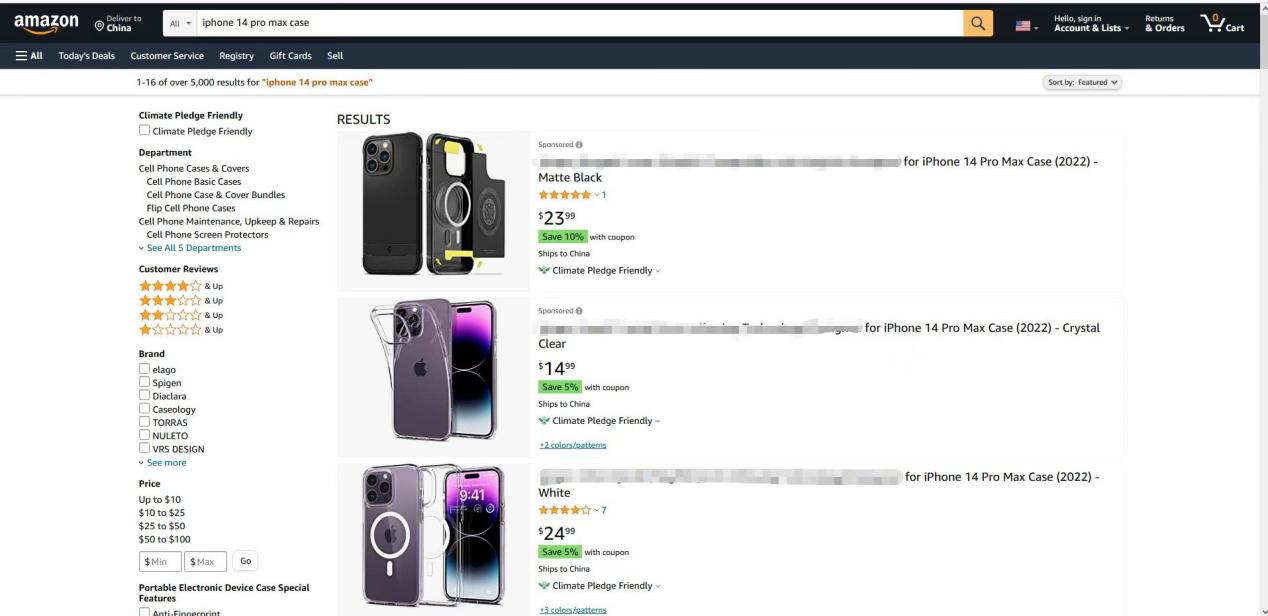Open the All search category dropdown
The height and width of the screenshot is (616, 1268).
180,23
